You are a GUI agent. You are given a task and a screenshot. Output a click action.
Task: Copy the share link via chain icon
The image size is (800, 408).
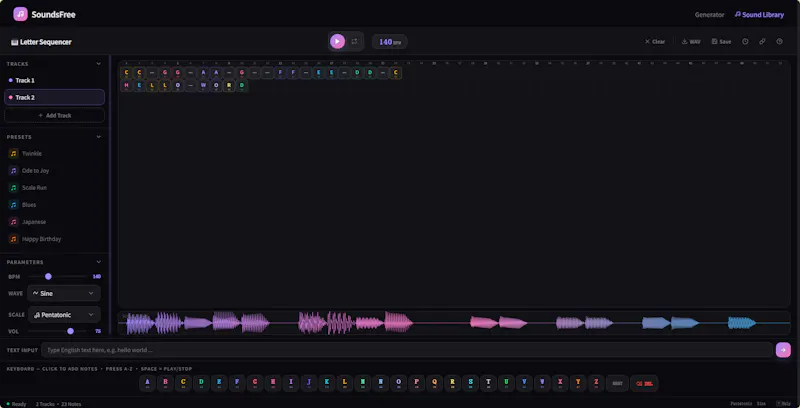[x=762, y=42]
